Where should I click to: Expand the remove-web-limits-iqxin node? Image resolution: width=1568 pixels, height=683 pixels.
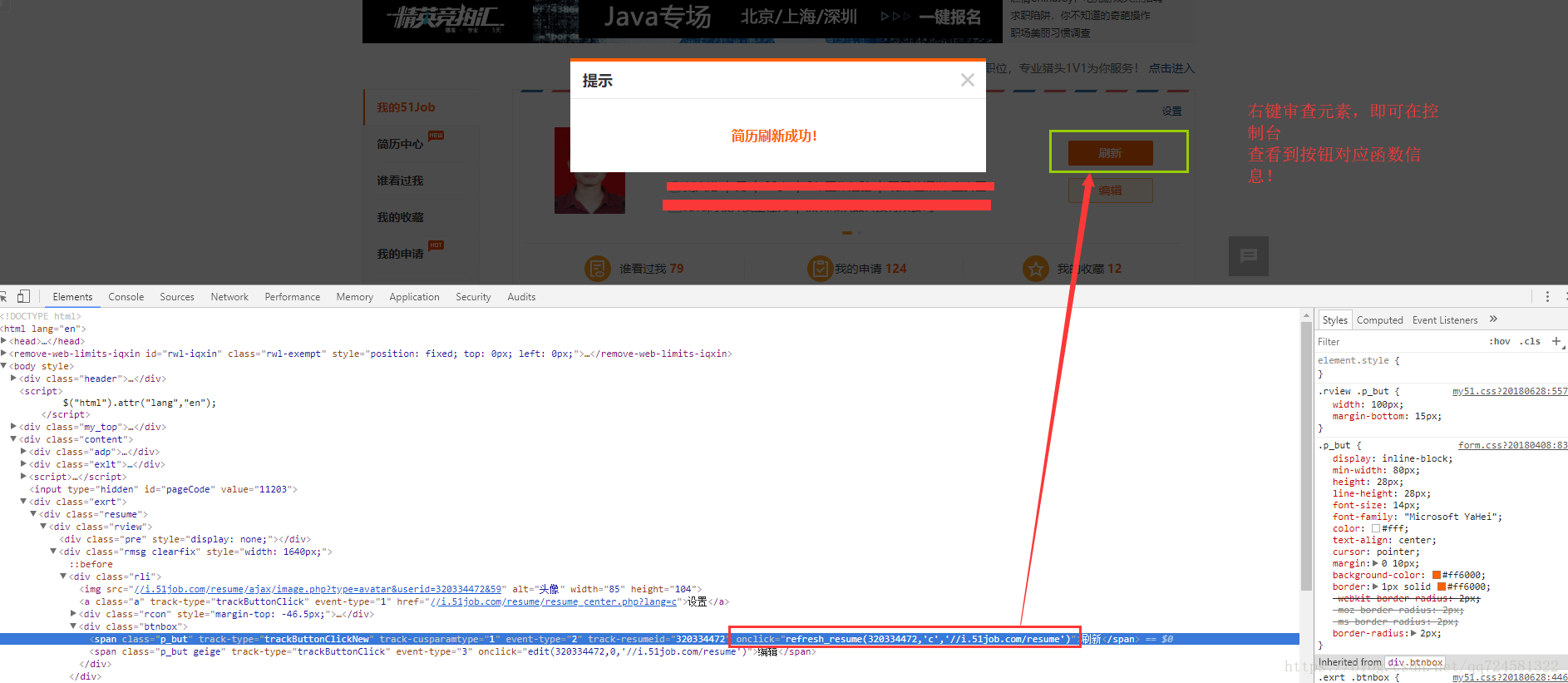coord(4,354)
